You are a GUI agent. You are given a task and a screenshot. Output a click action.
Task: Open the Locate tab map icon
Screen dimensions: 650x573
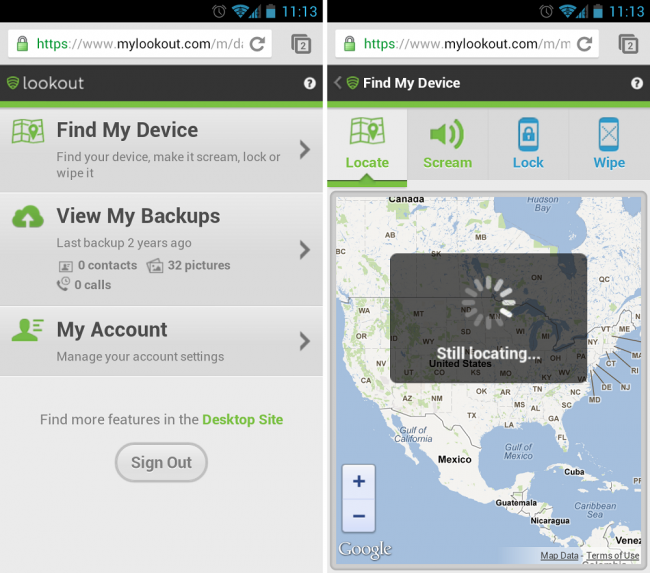pyautogui.click(x=367, y=131)
